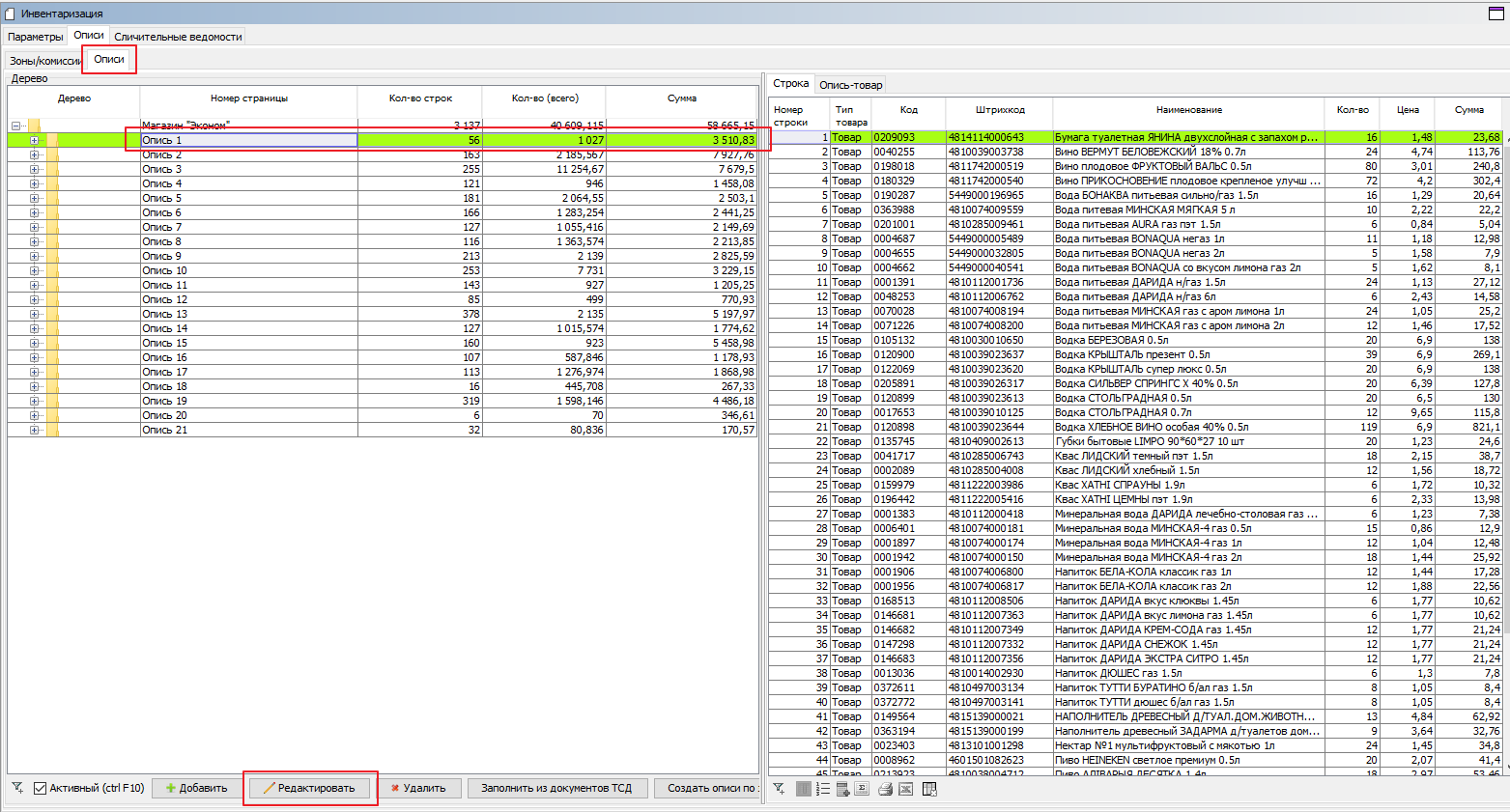The height and width of the screenshot is (812, 1510).
Task: Expand the Опись 13 tree node
Action: [x=34, y=314]
